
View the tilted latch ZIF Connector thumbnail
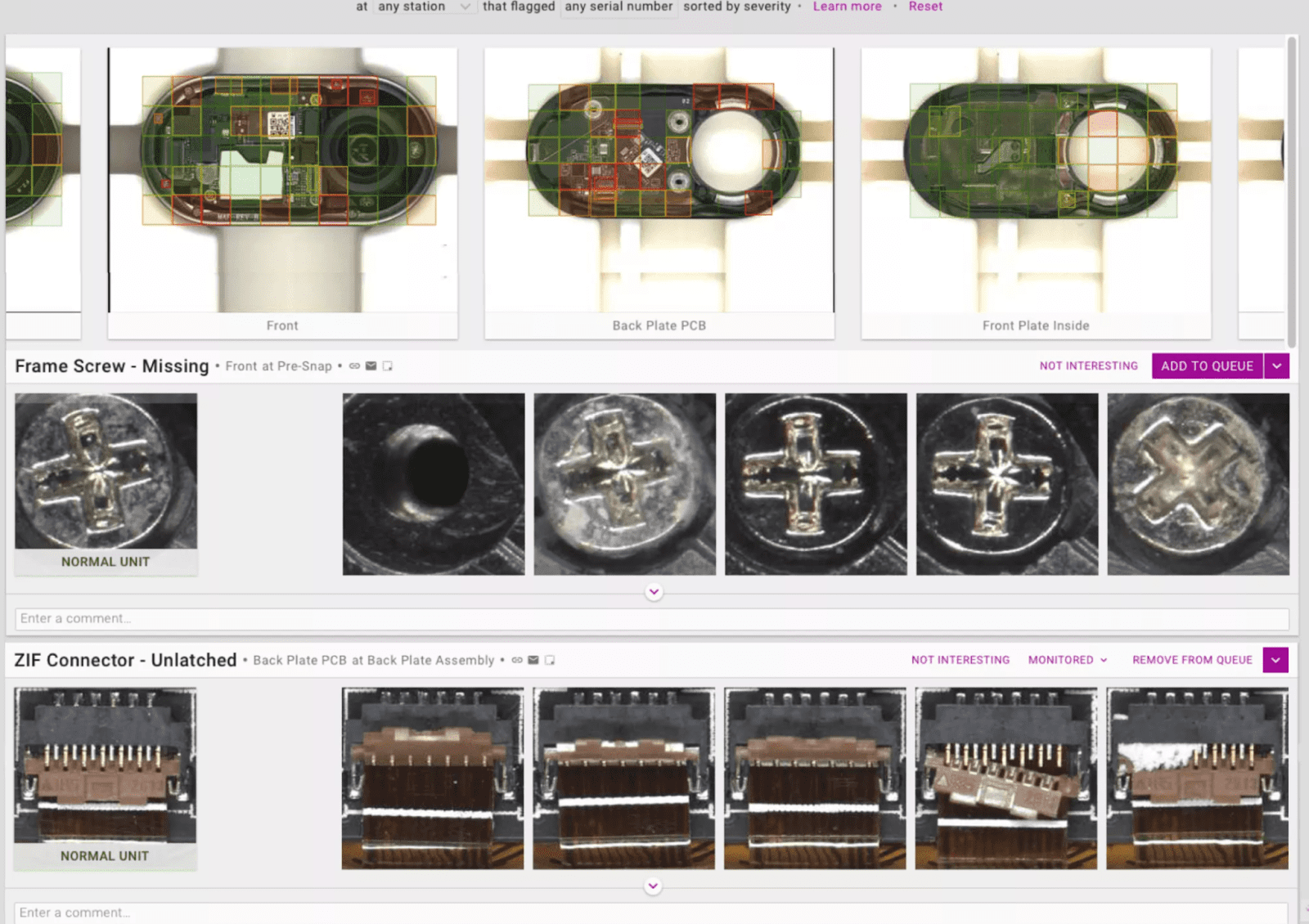point(1006,778)
